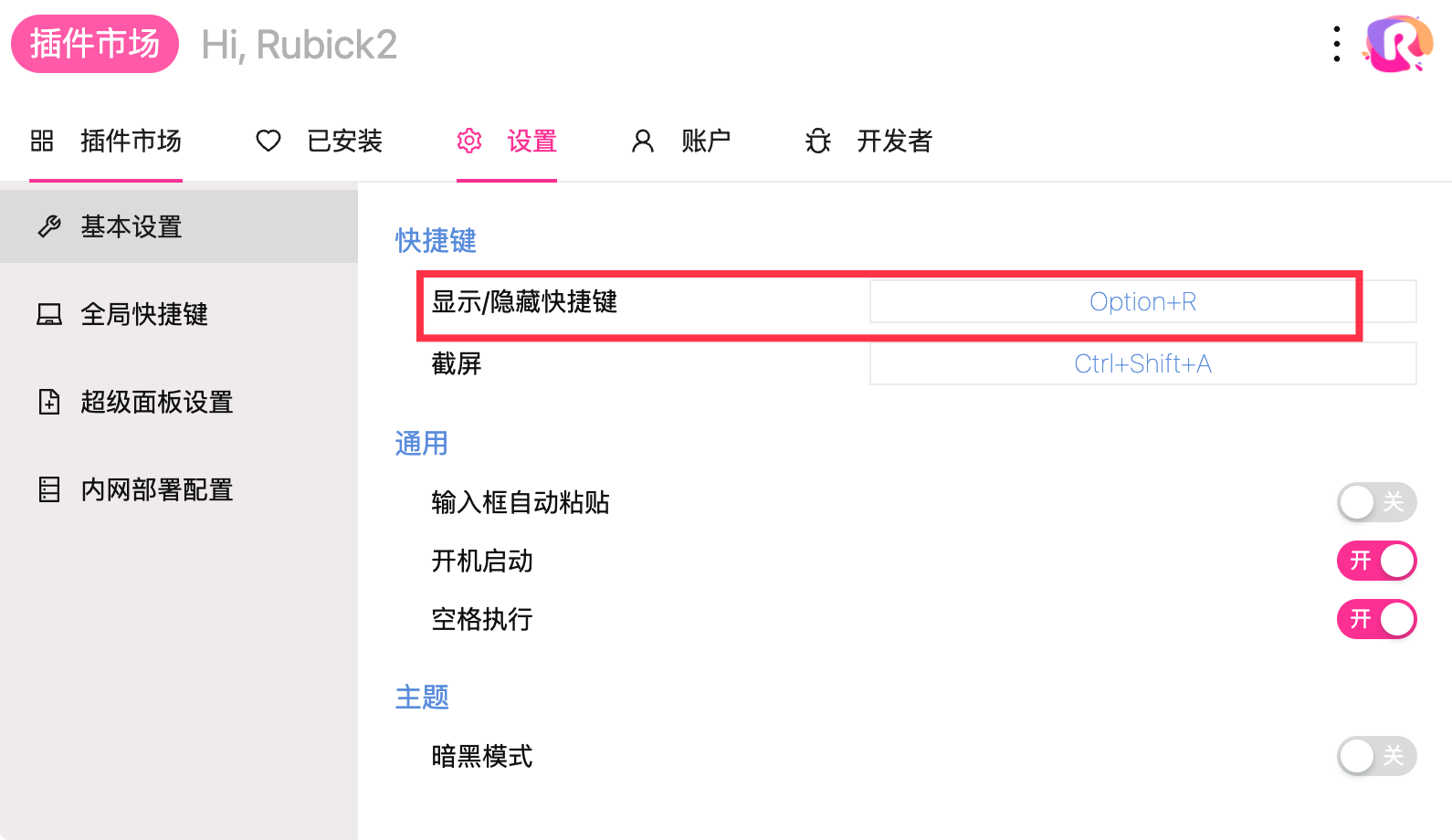Click the laptop icon for 全局快捷键
This screenshot has width=1452, height=840.
[x=49, y=314]
